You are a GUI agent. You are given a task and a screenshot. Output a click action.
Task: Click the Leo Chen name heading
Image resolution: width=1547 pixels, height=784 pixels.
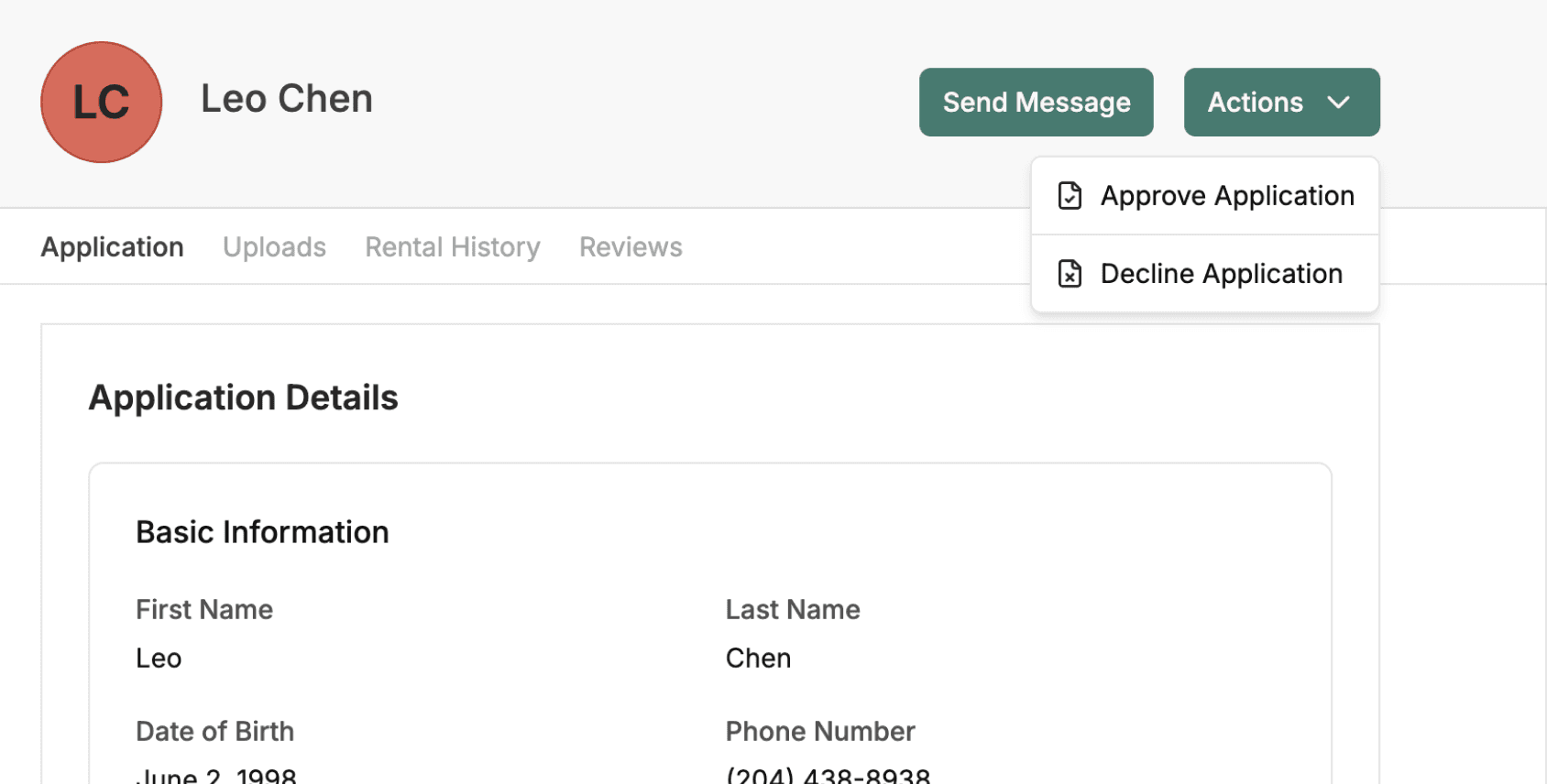(287, 99)
